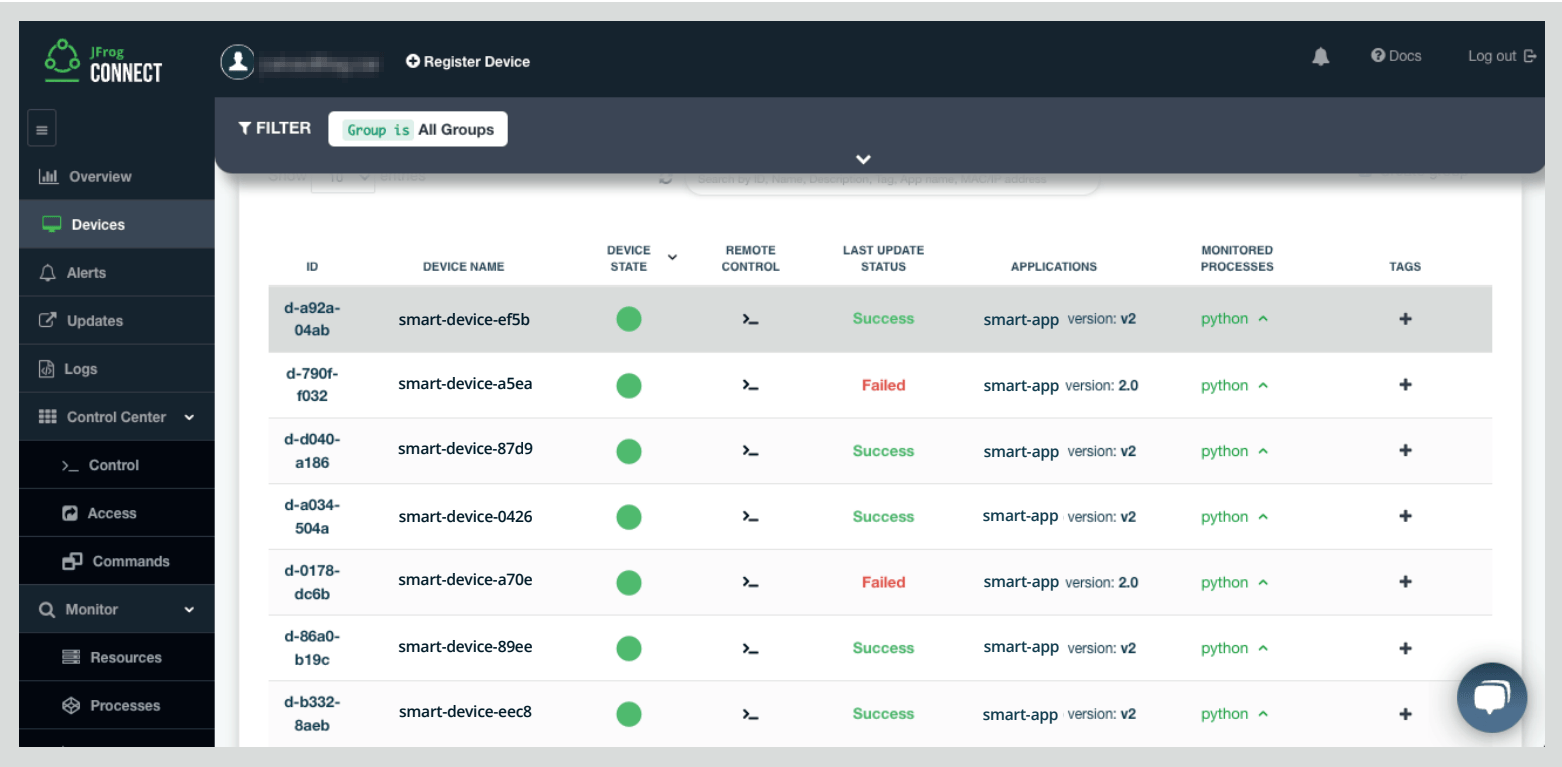Click Register Device button
This screenshot has width=1562, height=767.
pos(468,61)
